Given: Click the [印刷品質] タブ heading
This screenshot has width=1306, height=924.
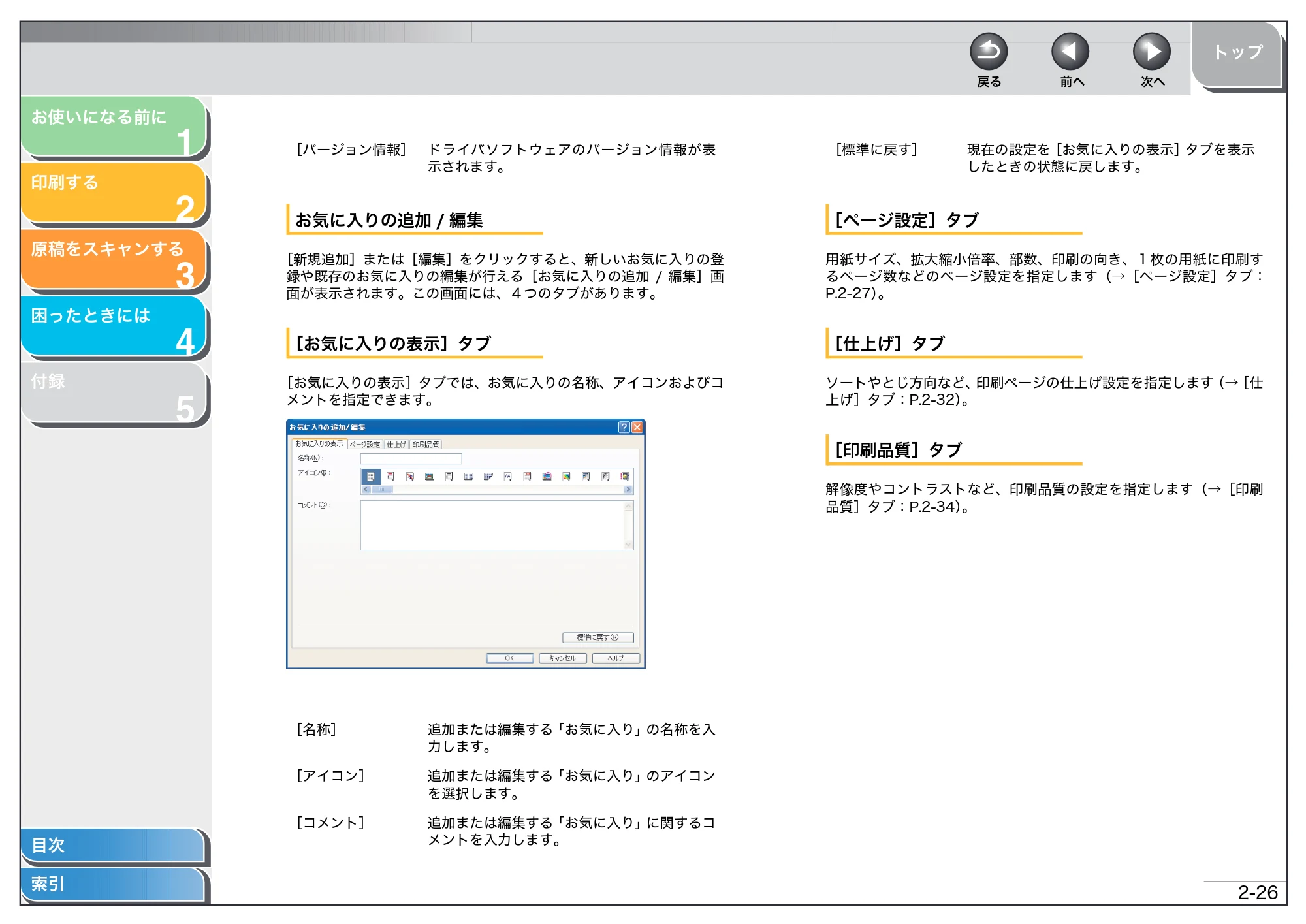Looking at the screenshot, I should click(x=898, y=450).
